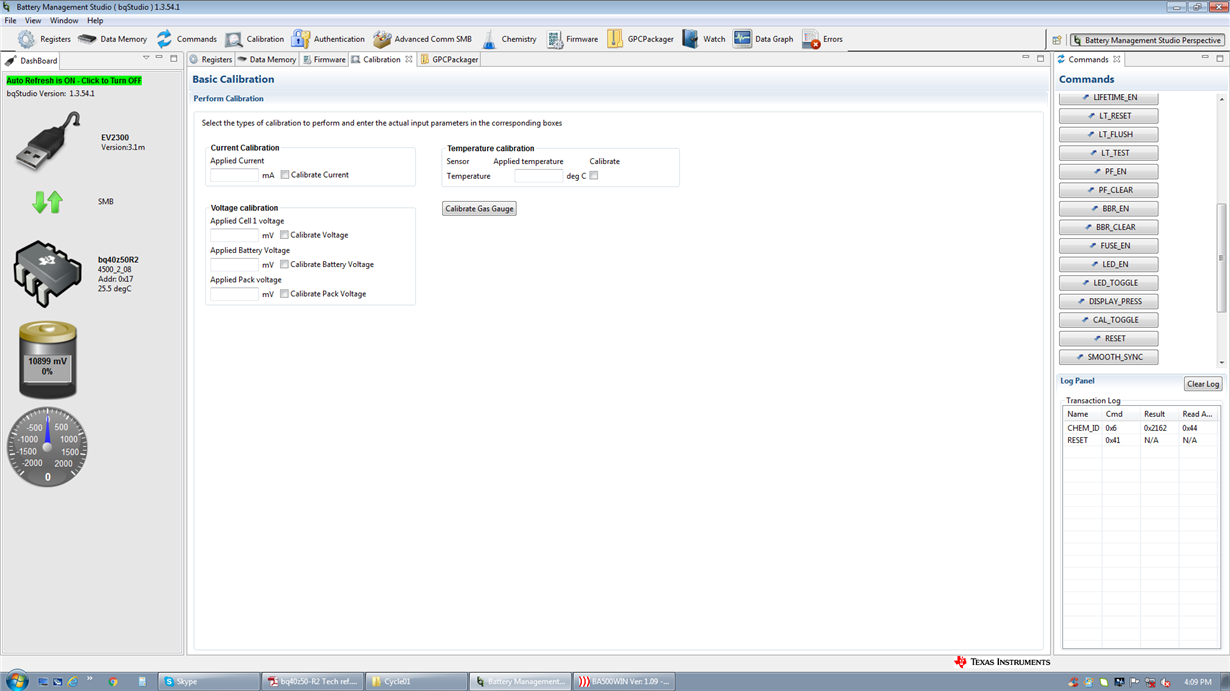Open the GPCPackager toolbar icon
Image resolution: width=1230 pixels, height=691 pixels.
point(615,39)
